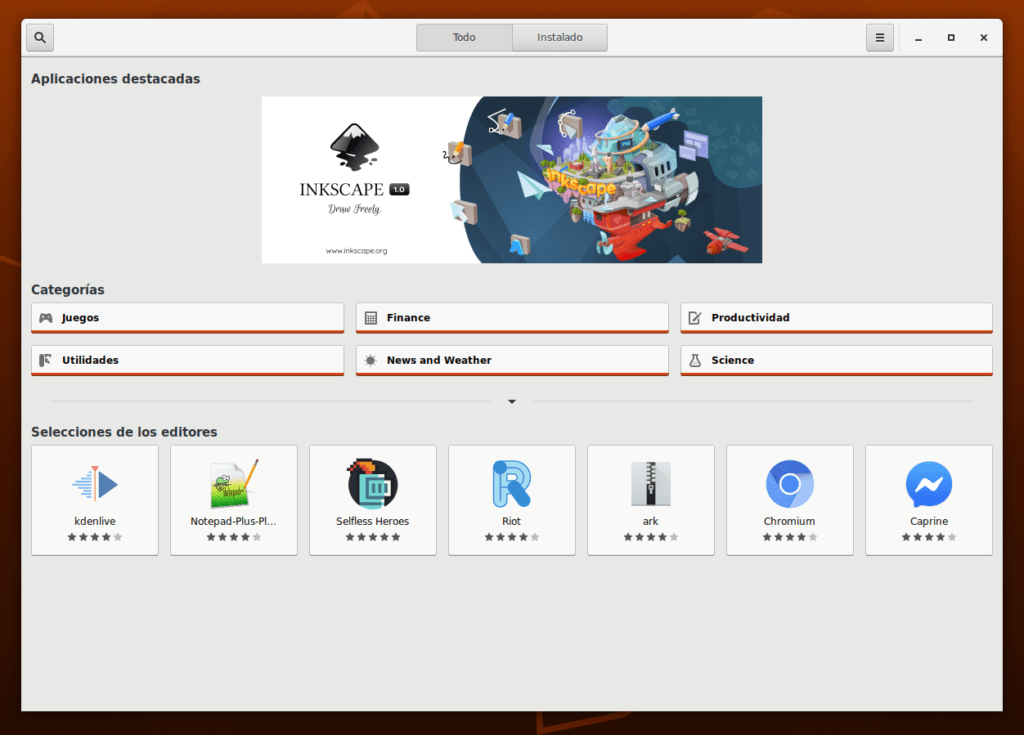Click the star rating under Chromium

tap(790, 537)
